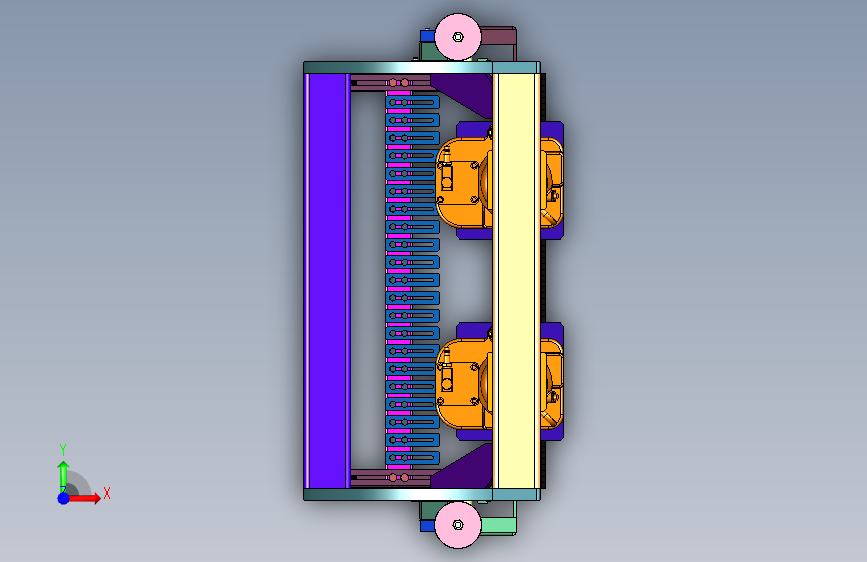Select the pink wheel below the frame
Screen dimensions: 867x562
point(458,524)
